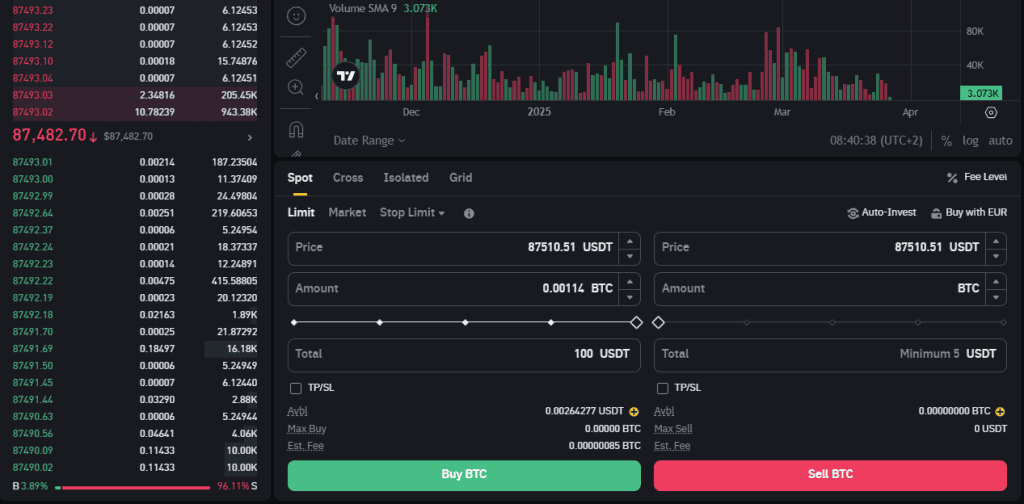The width and height of the screenshot is (1024, 504).
Task: Click the arrow next to $87,482.70
Action: [x=249, y=137]
